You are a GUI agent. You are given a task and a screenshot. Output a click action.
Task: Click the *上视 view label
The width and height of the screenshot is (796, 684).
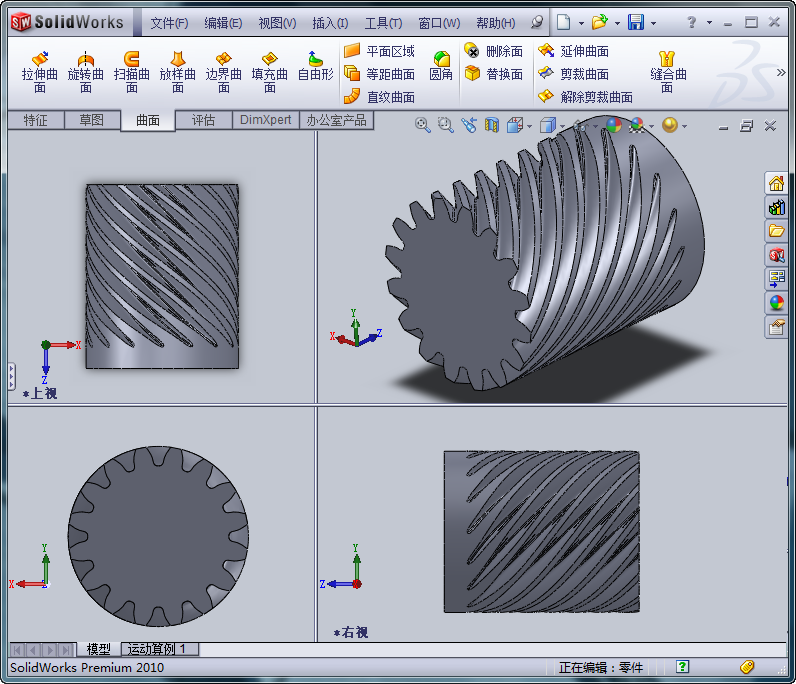40,394
